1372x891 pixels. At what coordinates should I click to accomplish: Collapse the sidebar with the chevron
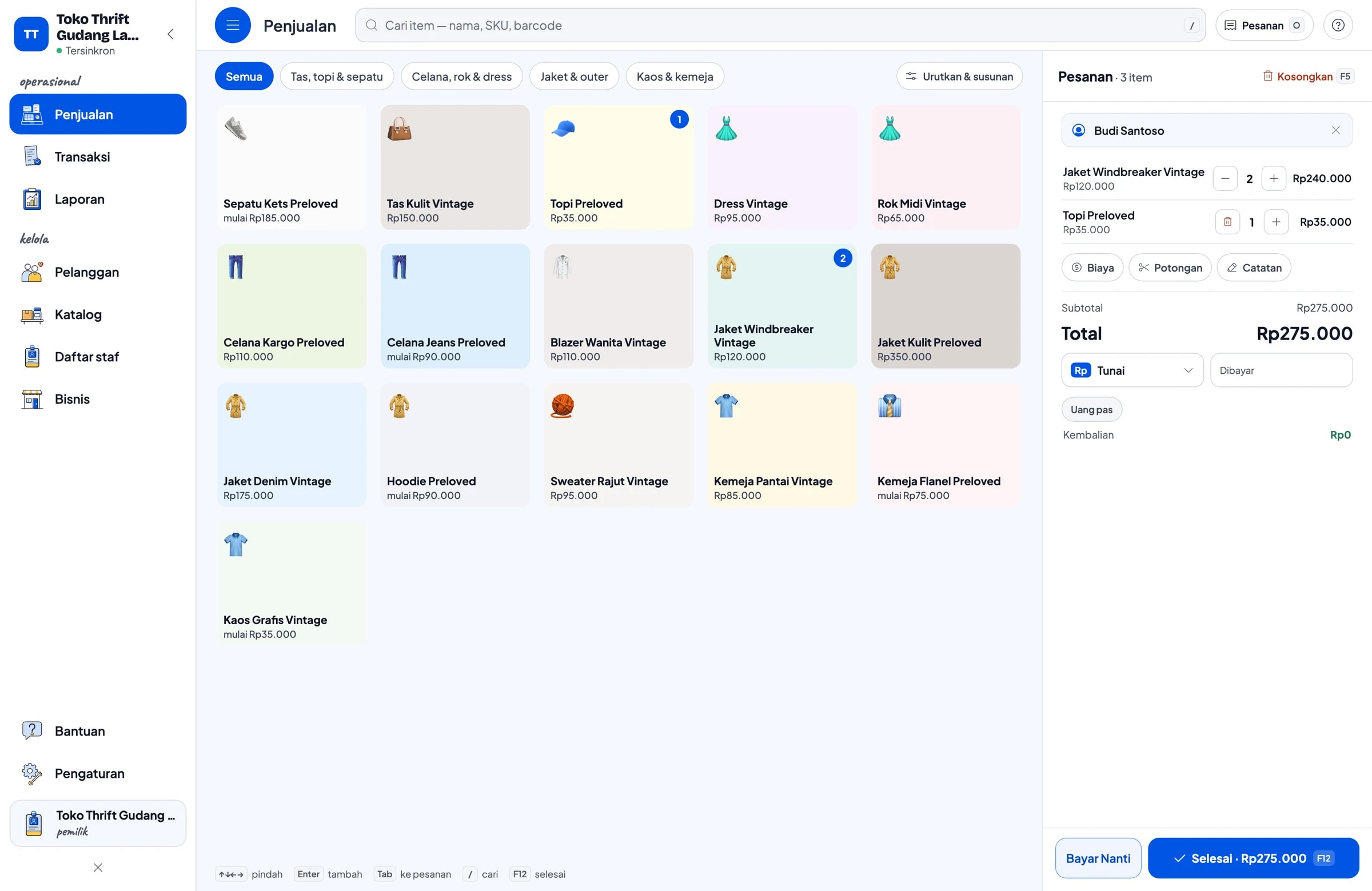pos(170,34)
